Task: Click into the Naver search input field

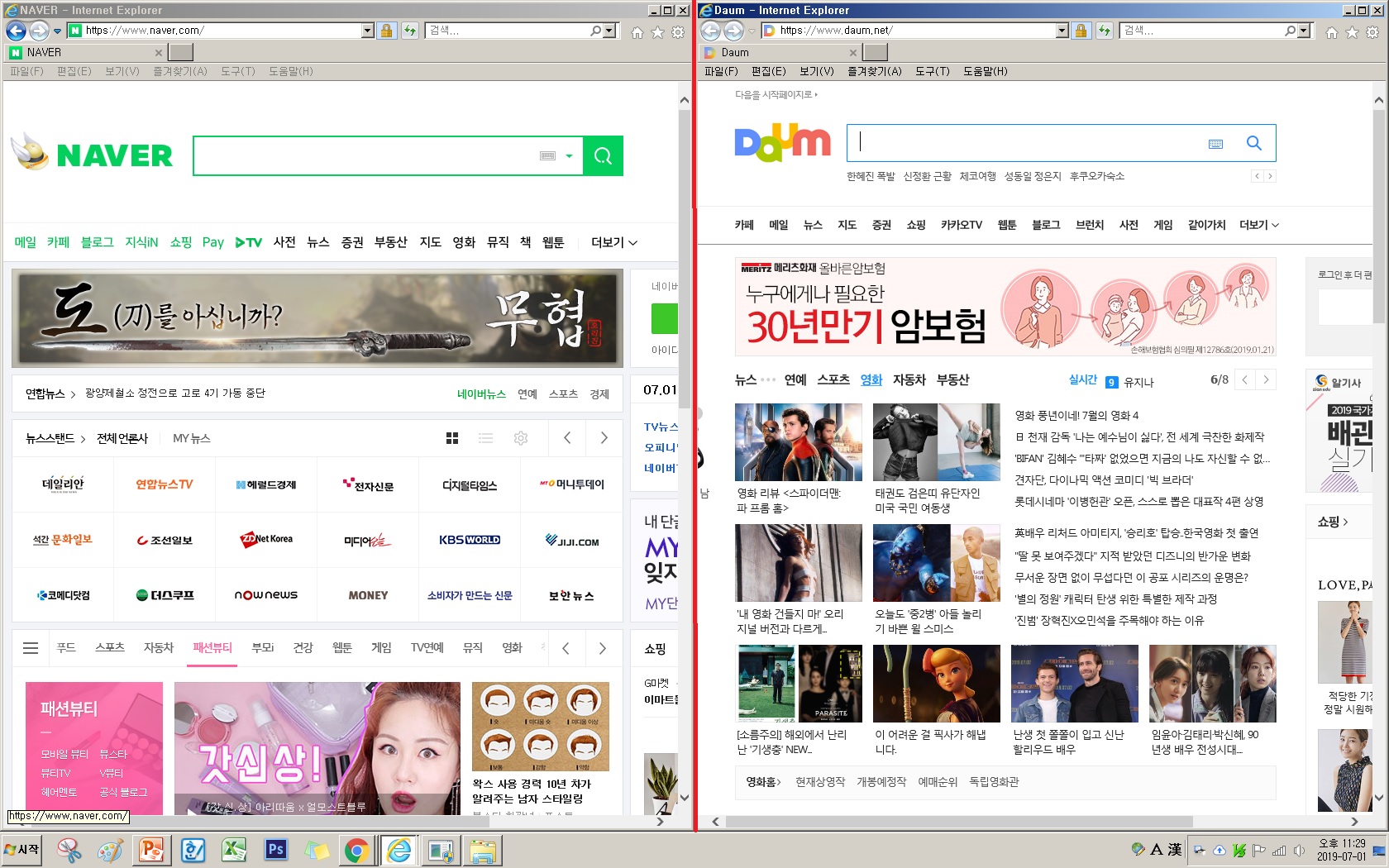Action: click(364, 155)
